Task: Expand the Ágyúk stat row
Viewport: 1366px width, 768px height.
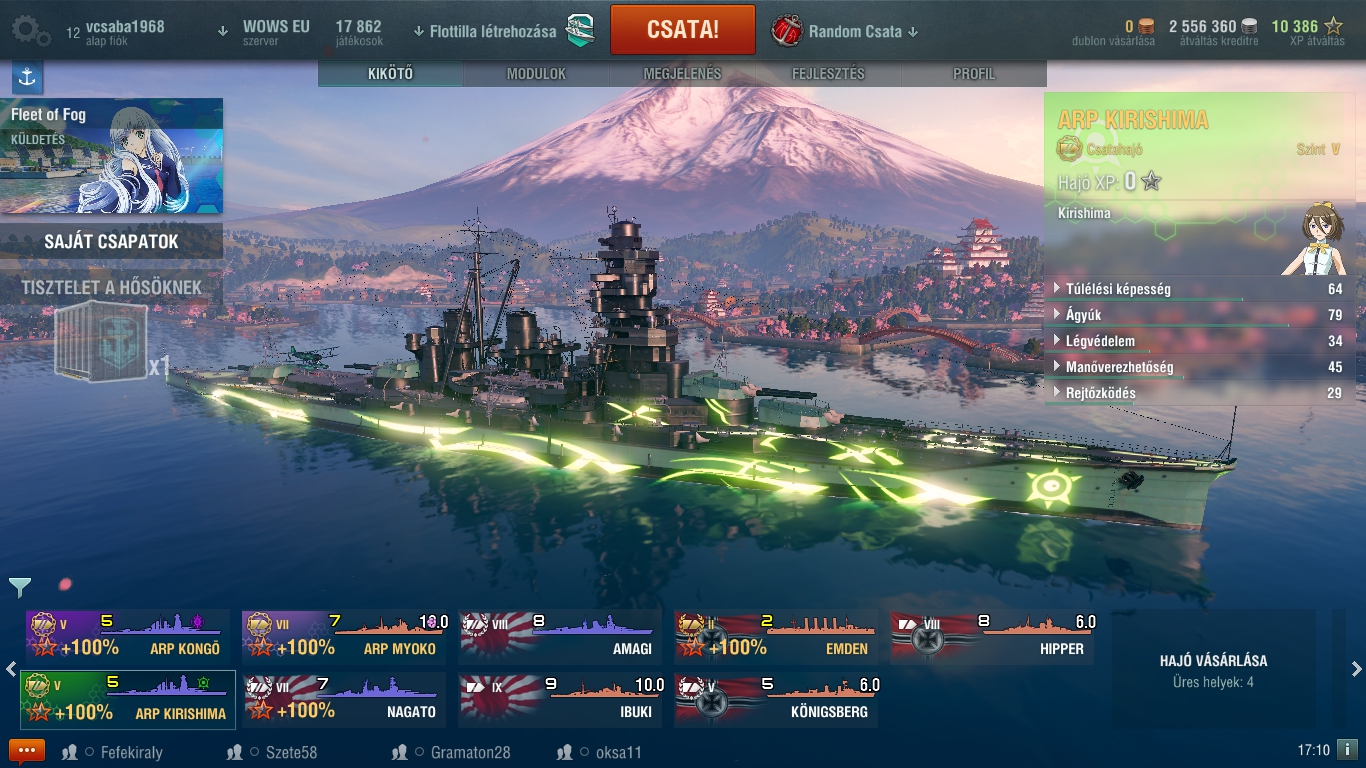Action: pos(1196,315)
